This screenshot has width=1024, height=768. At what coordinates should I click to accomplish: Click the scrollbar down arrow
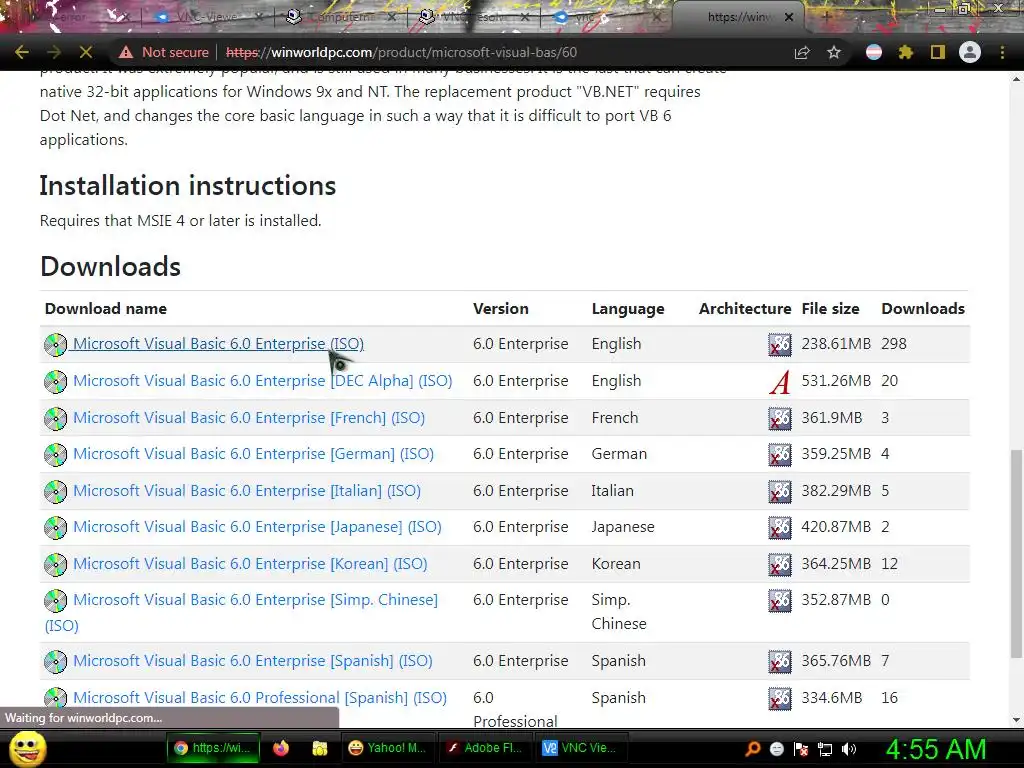pyautogui.click(x=1016, y=720)
